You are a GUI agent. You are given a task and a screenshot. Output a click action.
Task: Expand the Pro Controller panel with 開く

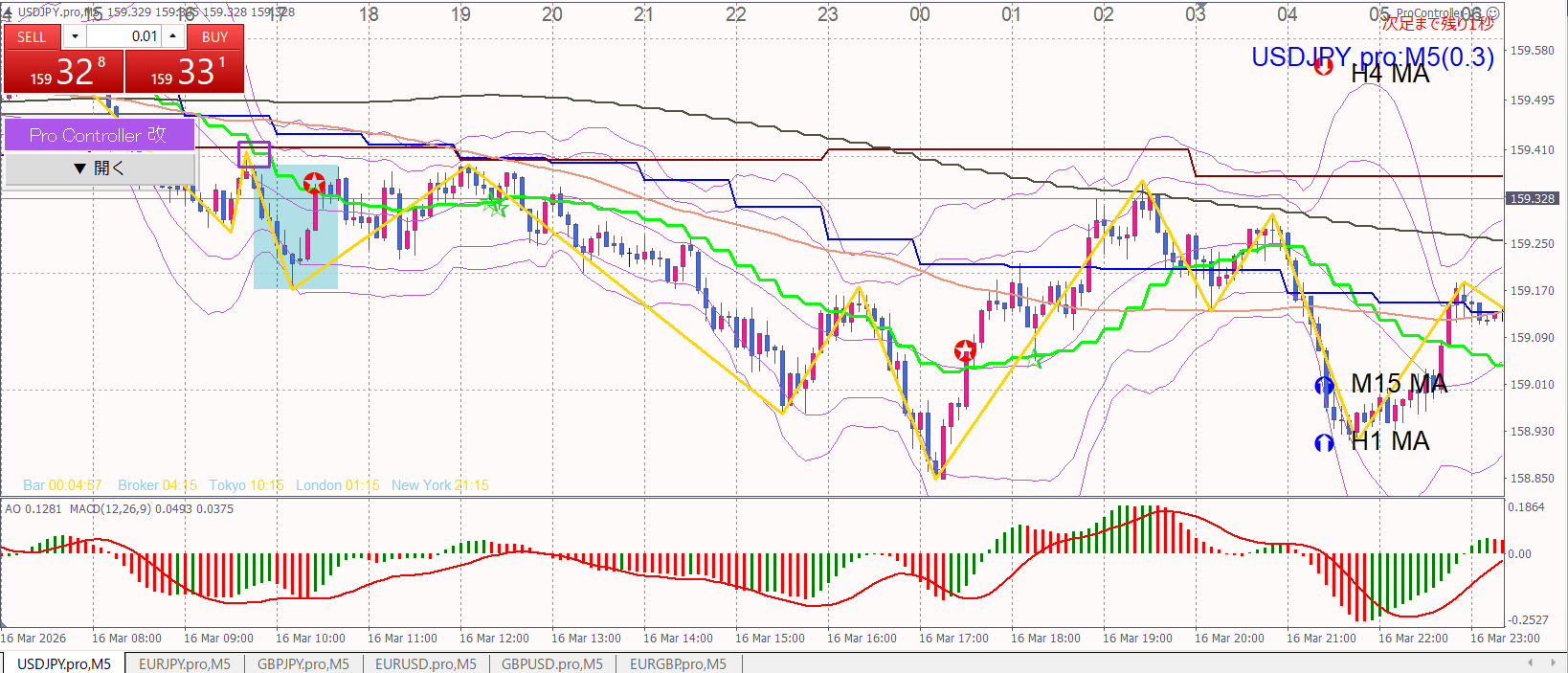tap(100, 168)
